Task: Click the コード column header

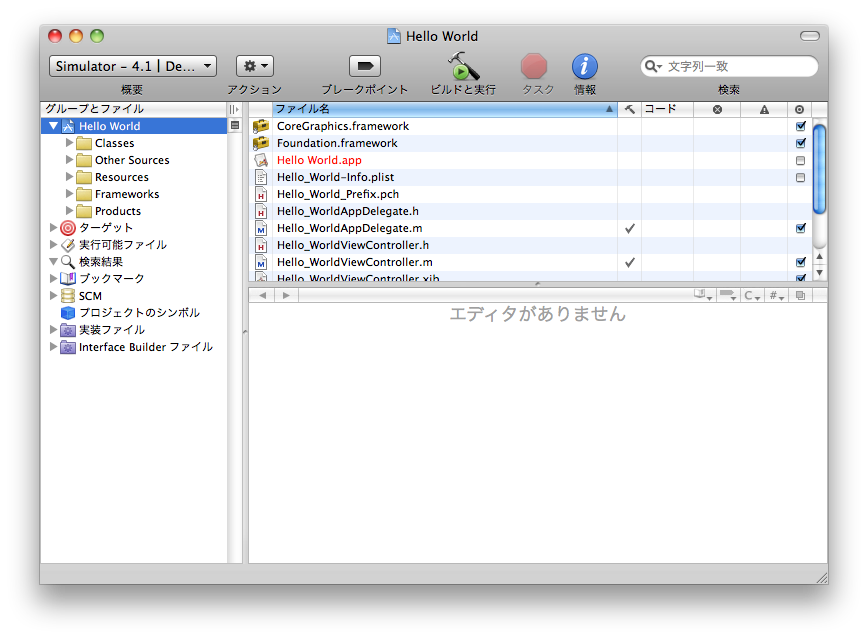Action: click(x=666, y=109)
